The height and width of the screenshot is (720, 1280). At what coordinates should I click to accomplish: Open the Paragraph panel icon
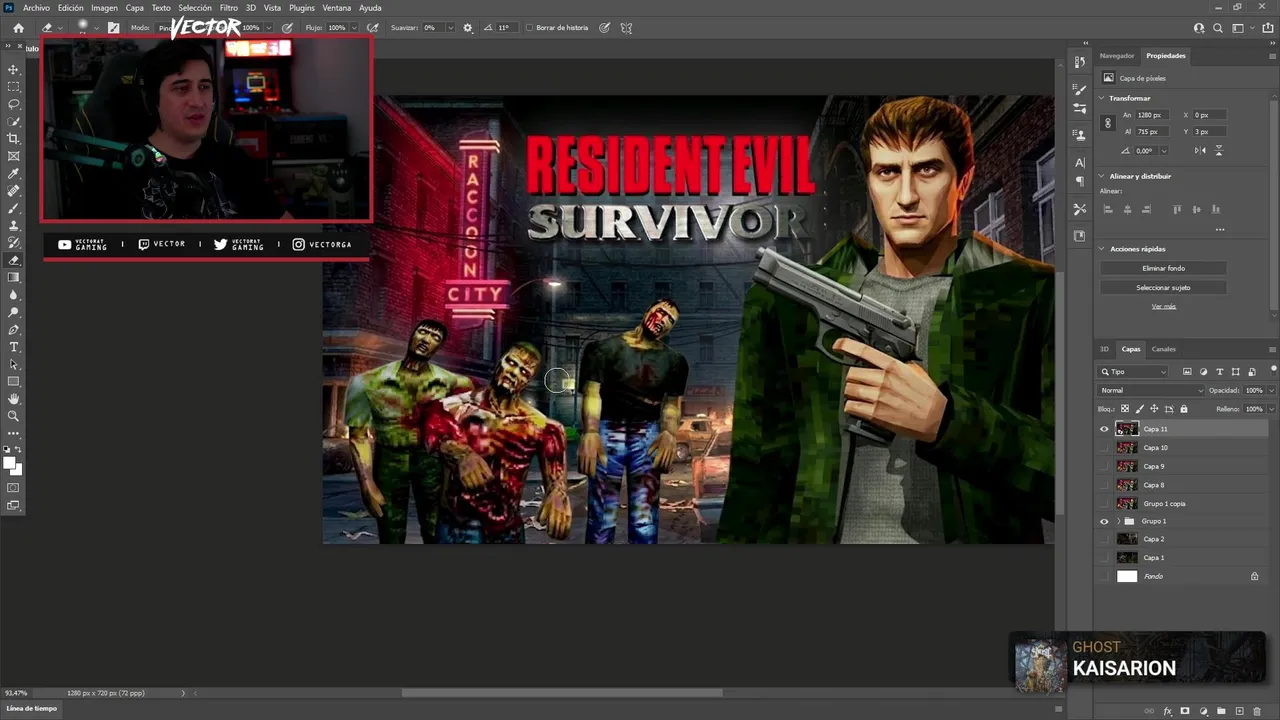click(1080, 181)
